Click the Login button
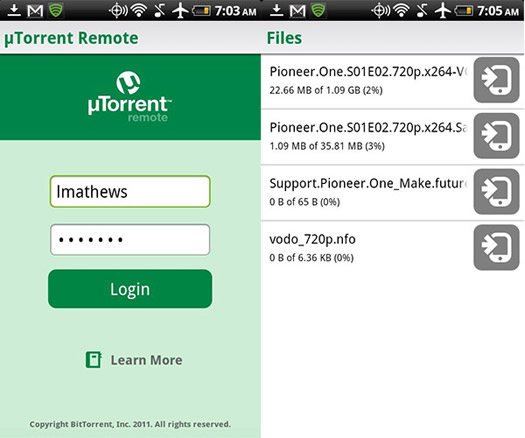Image resolution: width=525 pixels, height=438 pixels. click(130, 289)
